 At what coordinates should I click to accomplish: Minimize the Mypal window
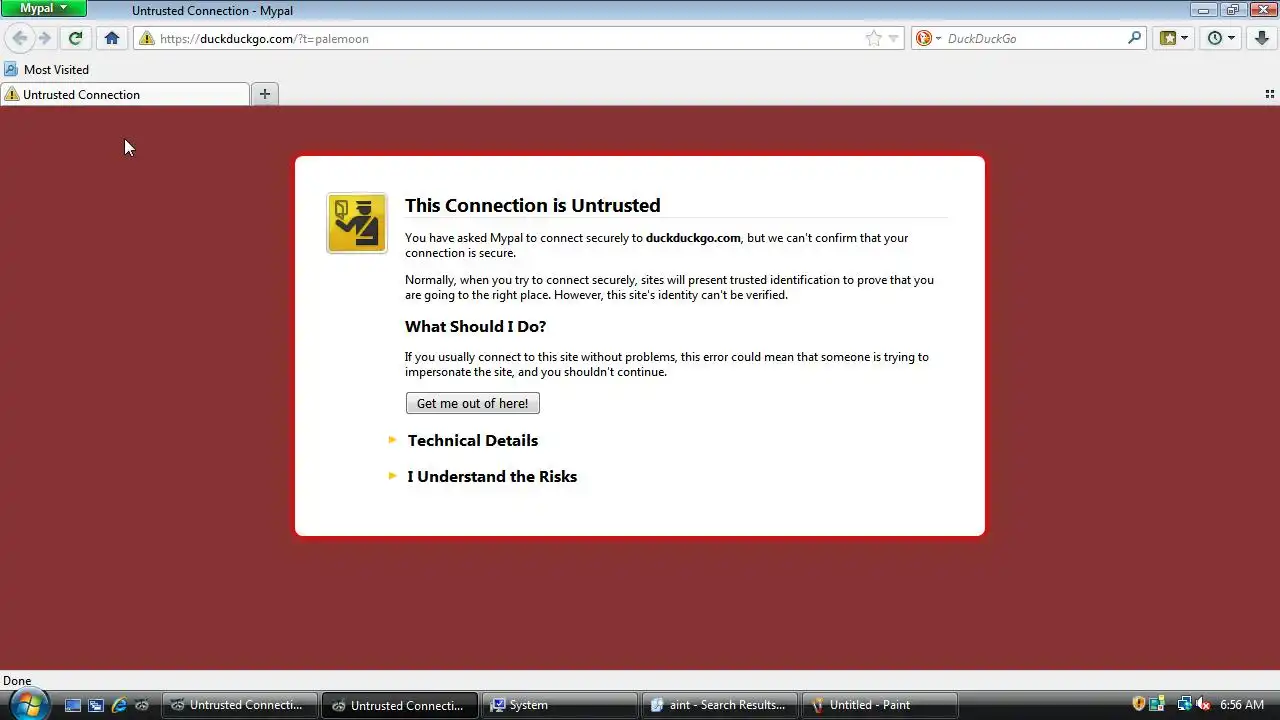(x=1204, y=9)
